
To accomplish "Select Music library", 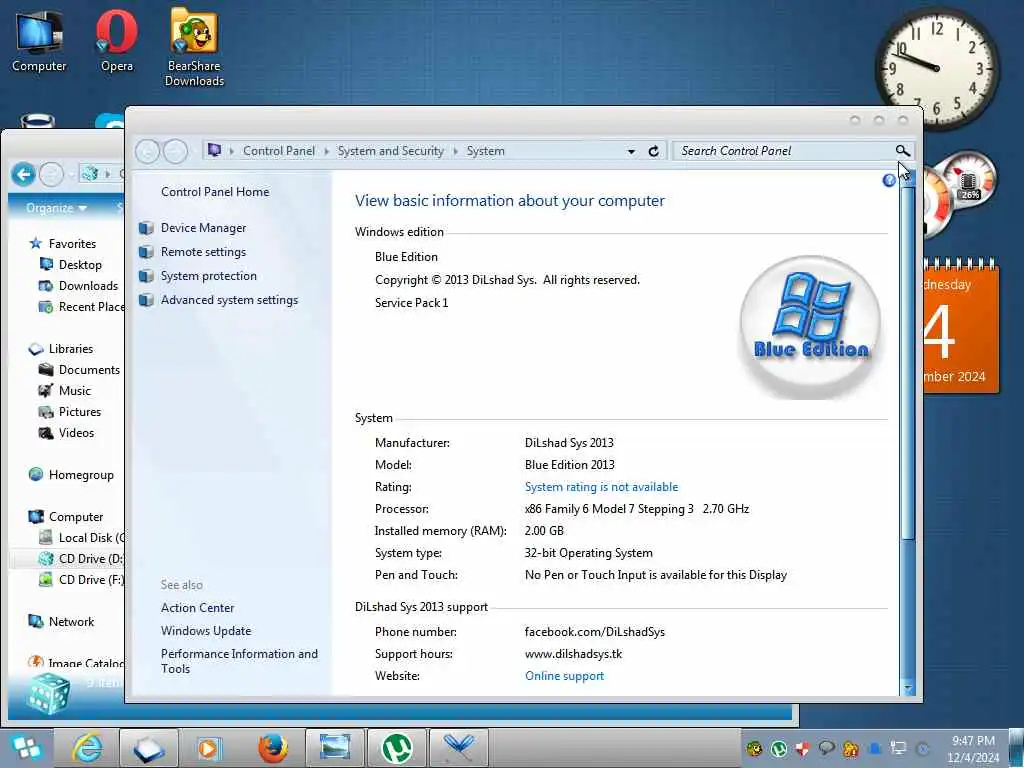I will click(x=74, y=391).
